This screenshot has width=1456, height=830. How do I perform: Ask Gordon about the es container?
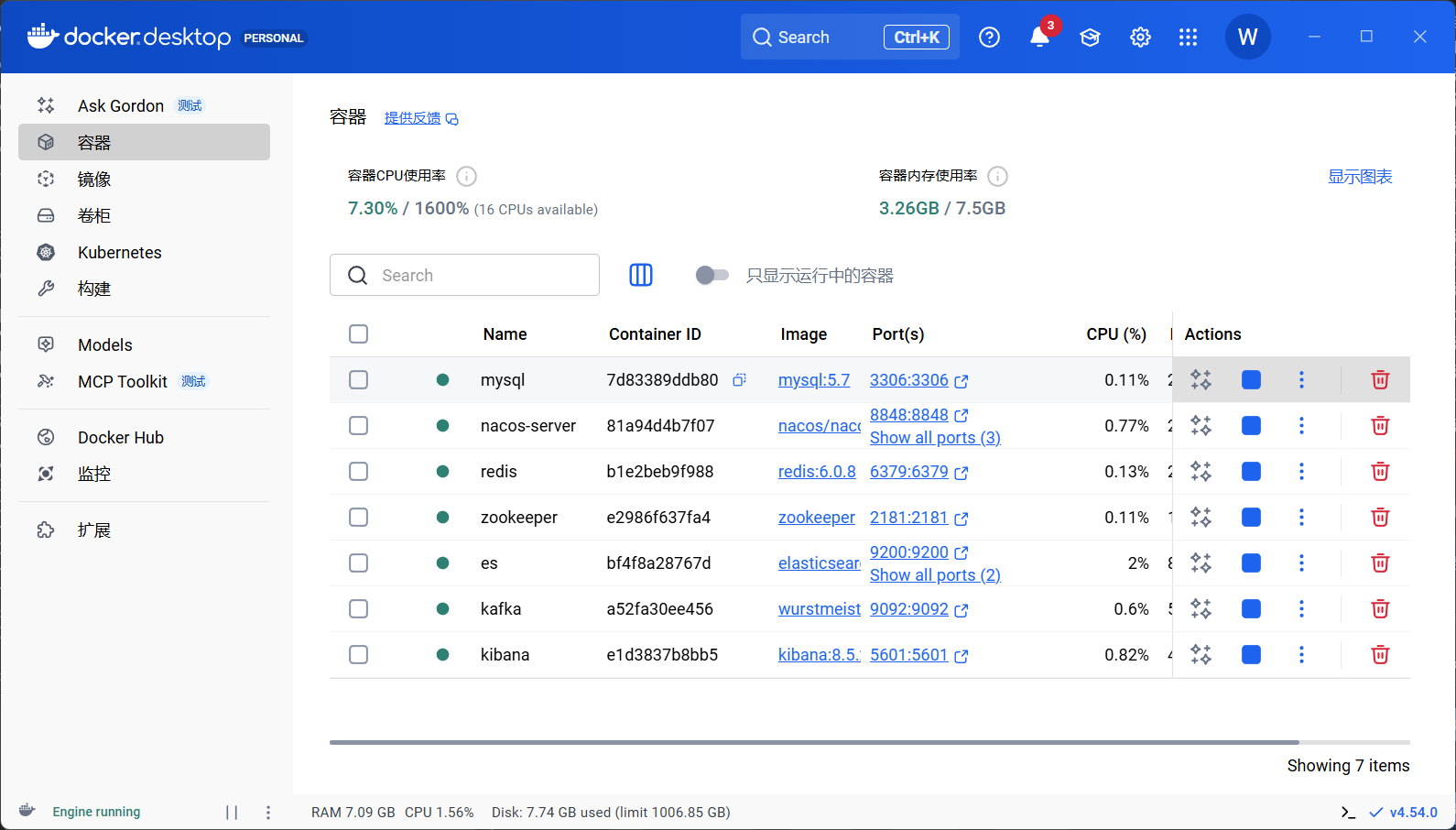click(1201, 563)
